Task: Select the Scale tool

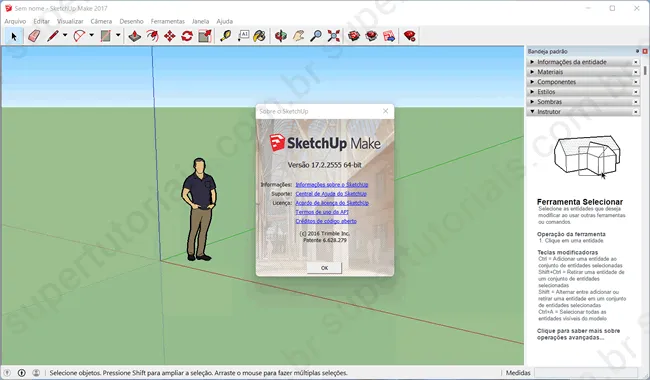Action: click(205, 36)
